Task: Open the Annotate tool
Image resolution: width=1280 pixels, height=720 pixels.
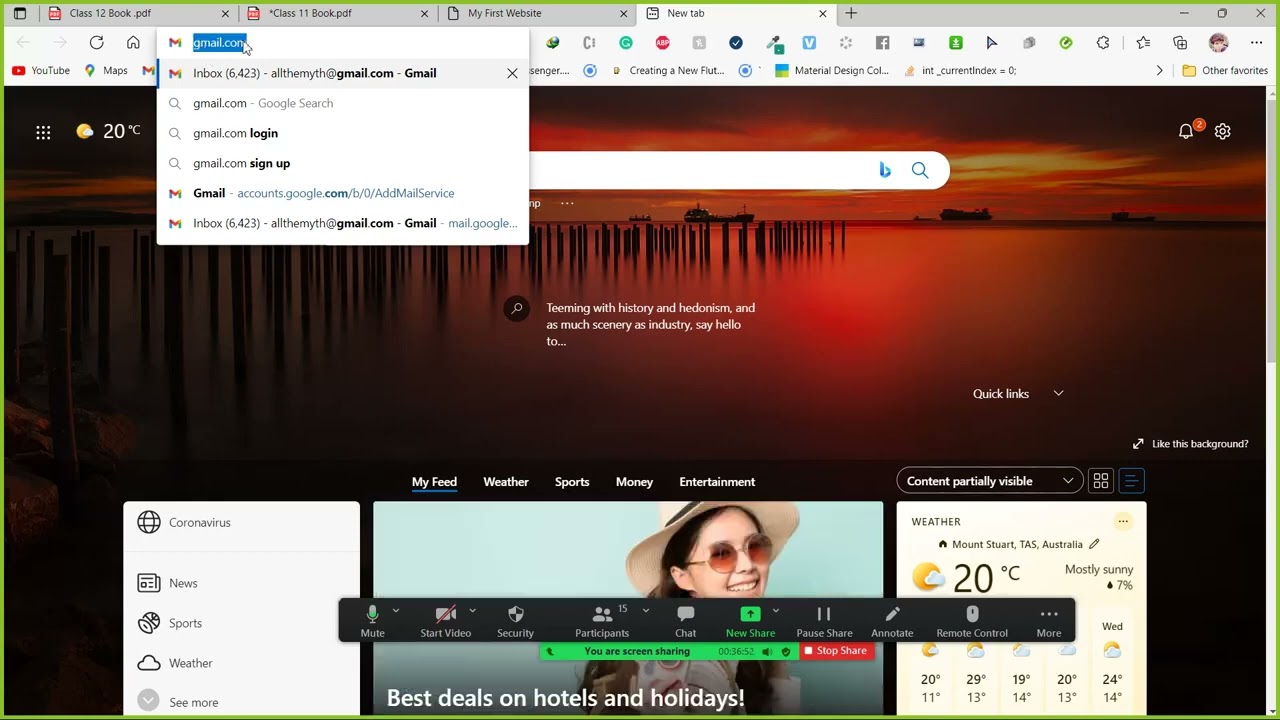Action: (x=892, y=621)
